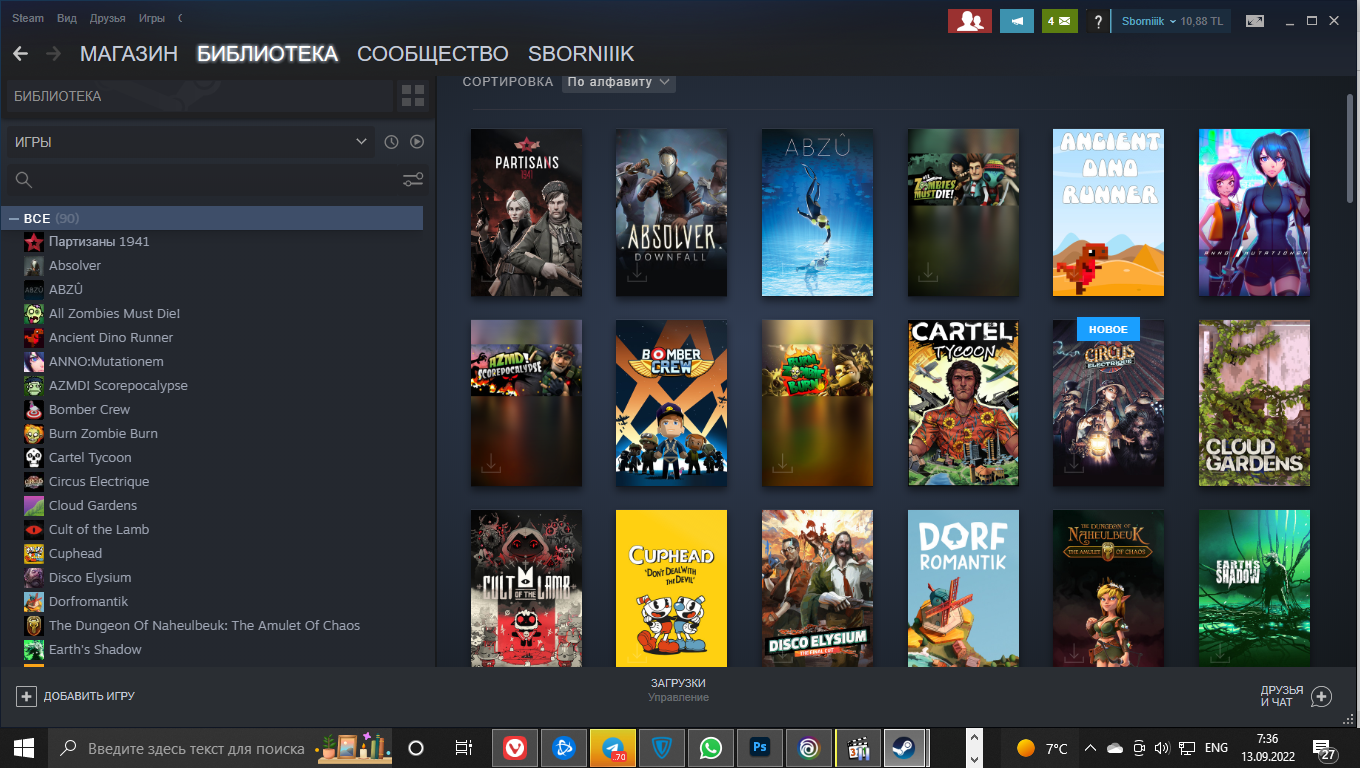The image size is (1360, 768).
Task: Click the Steam taskbar icon
Action: pos(903,748)
